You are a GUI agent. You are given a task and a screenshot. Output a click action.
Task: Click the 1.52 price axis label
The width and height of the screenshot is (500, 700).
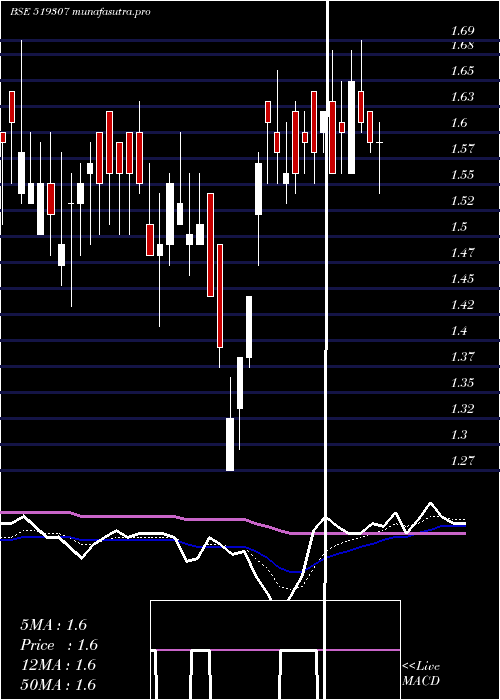(x=462, y=201)
